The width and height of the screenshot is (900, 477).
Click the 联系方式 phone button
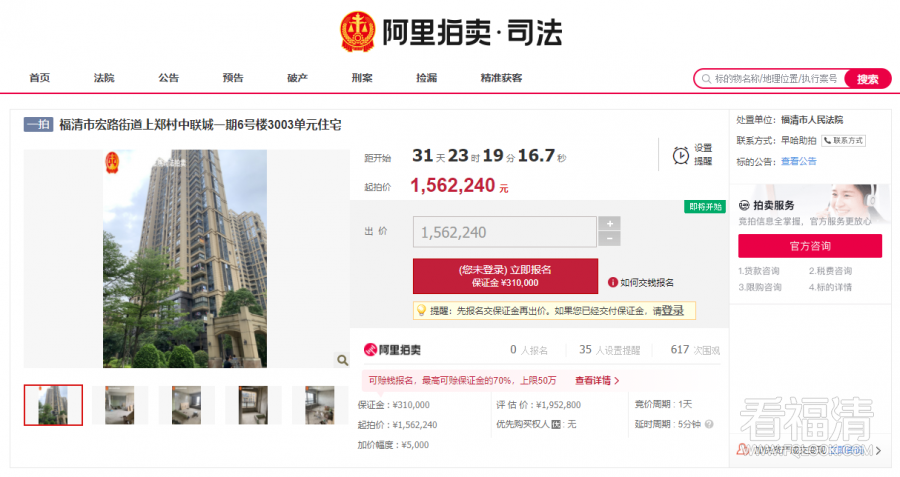[843, 141]
